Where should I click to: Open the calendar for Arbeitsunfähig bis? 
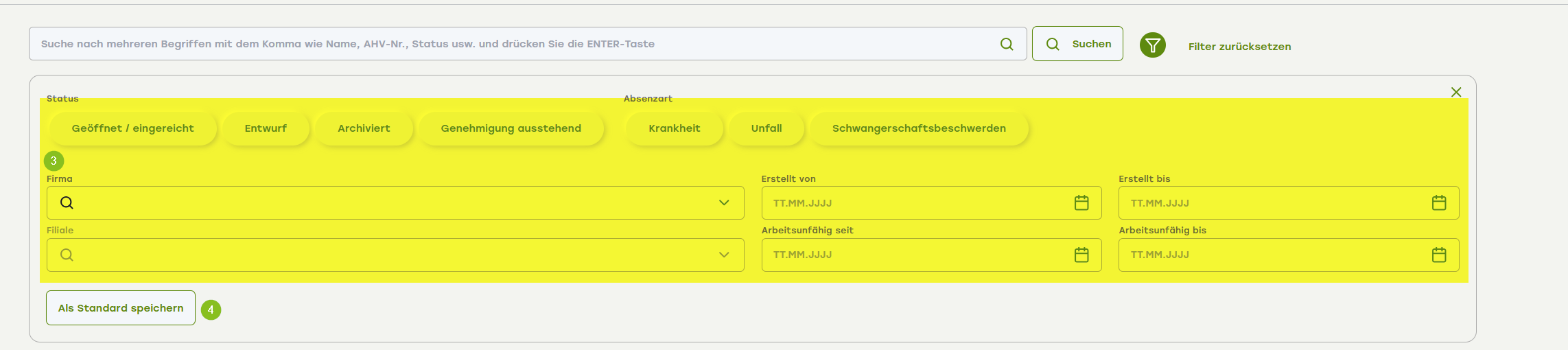1439,255
